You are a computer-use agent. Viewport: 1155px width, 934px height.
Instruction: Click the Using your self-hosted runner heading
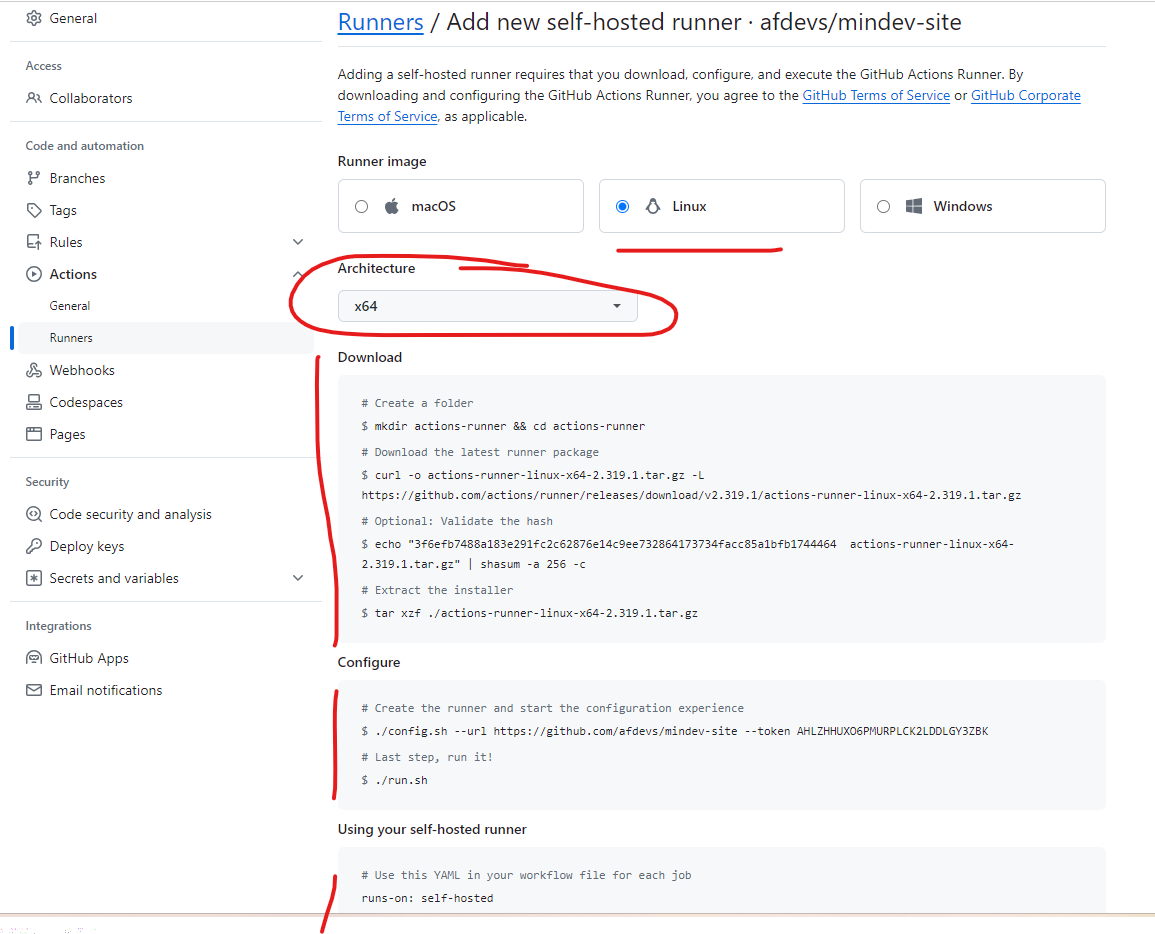432,829
